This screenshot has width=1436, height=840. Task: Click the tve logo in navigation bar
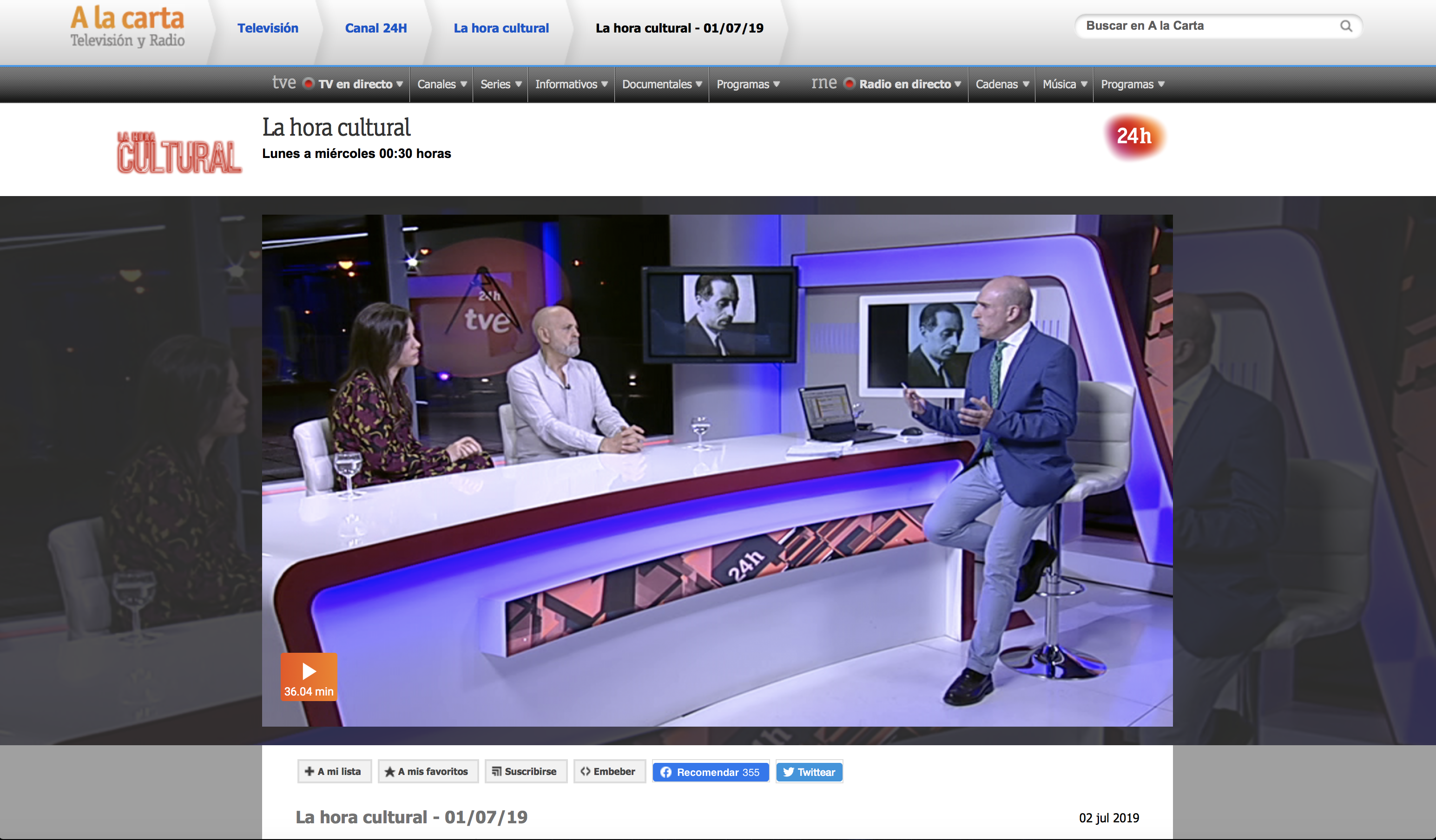click(284, 83)
